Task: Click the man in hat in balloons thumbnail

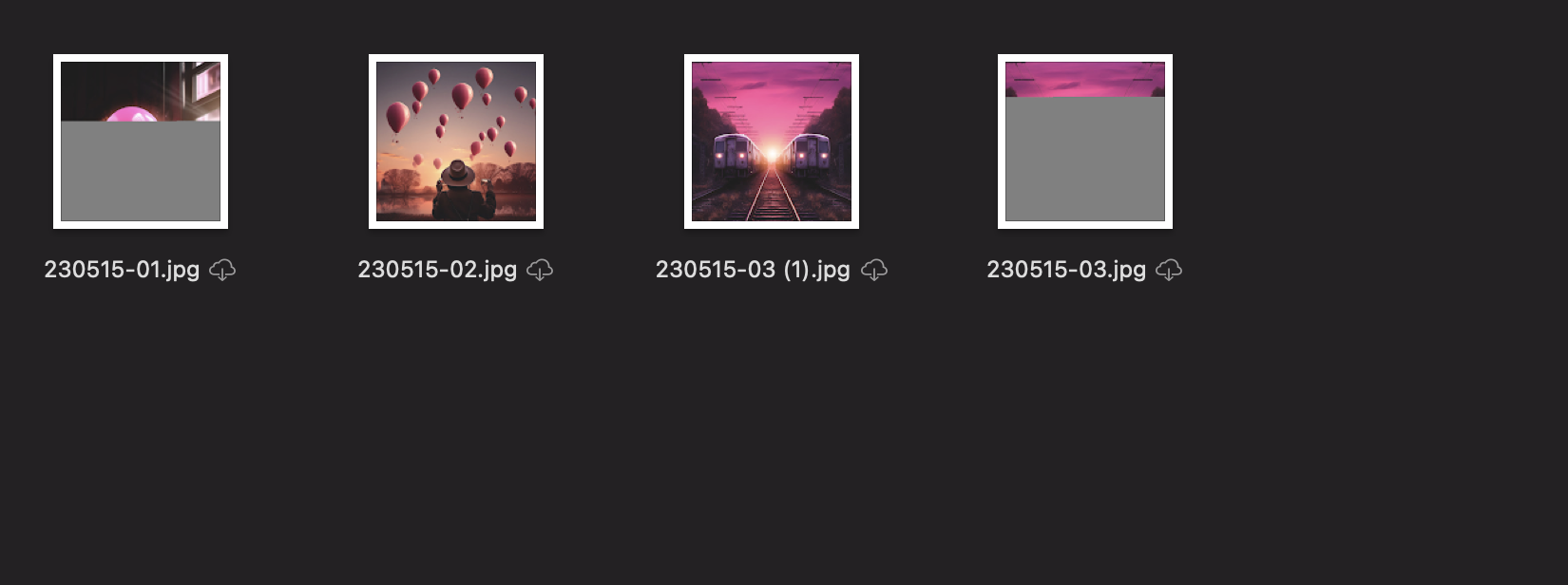Action: click(x=458, y=190)
